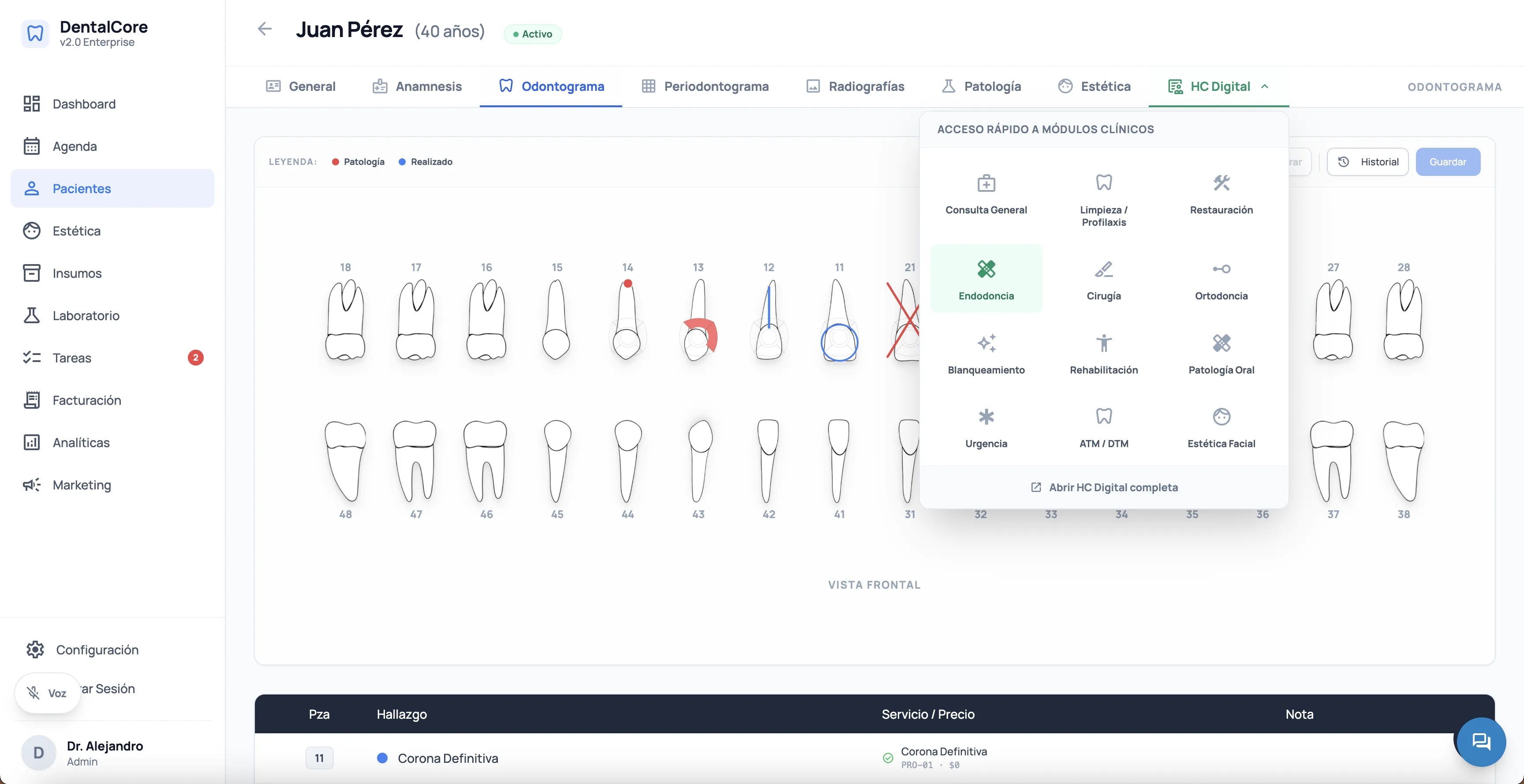
Task: Open the chat bubble button
Action: coord(1481,741)
